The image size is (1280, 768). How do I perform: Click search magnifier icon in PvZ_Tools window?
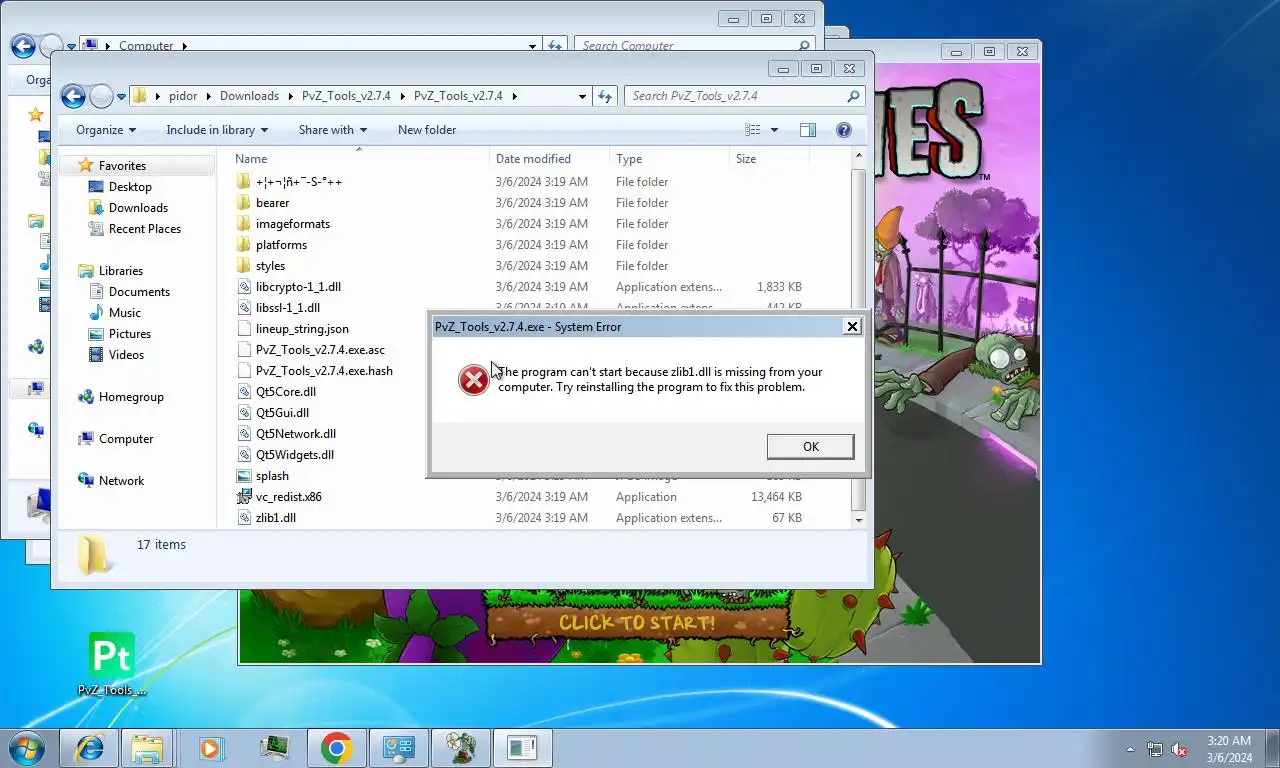853,96
